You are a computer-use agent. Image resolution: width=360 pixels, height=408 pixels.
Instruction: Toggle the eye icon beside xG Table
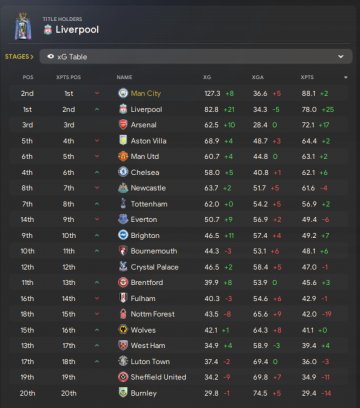pyautogui.click(x=51, y=56)
